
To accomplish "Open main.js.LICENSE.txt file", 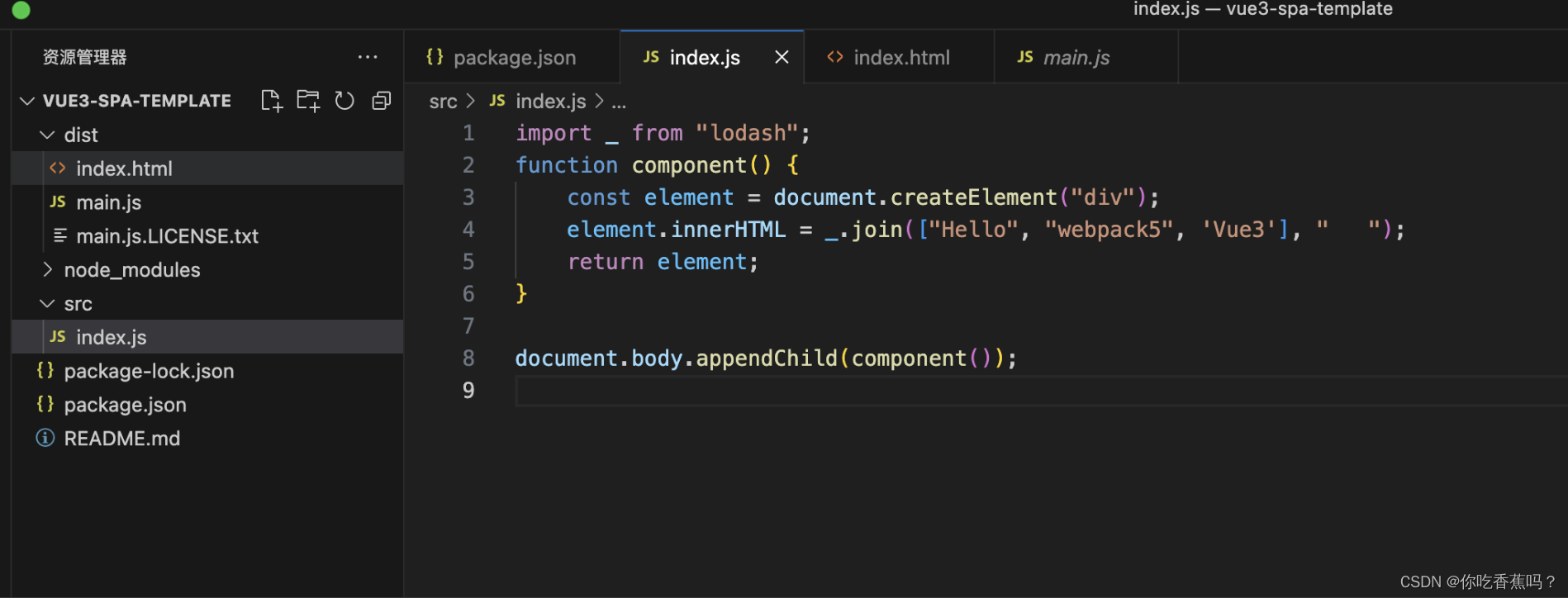I will click(207, 235).
